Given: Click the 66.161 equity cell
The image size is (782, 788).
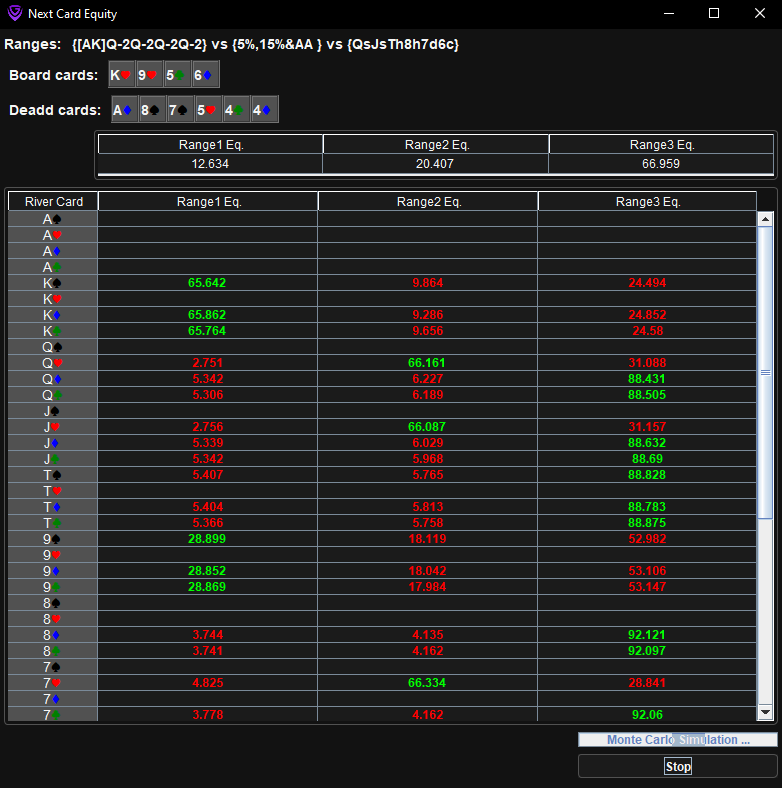Looking at the screenshot, I should click(427, 363).
